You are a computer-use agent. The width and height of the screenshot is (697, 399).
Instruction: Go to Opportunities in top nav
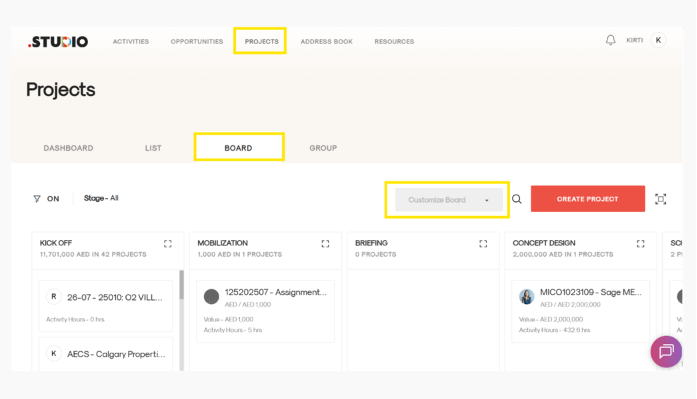pos(197,41)
